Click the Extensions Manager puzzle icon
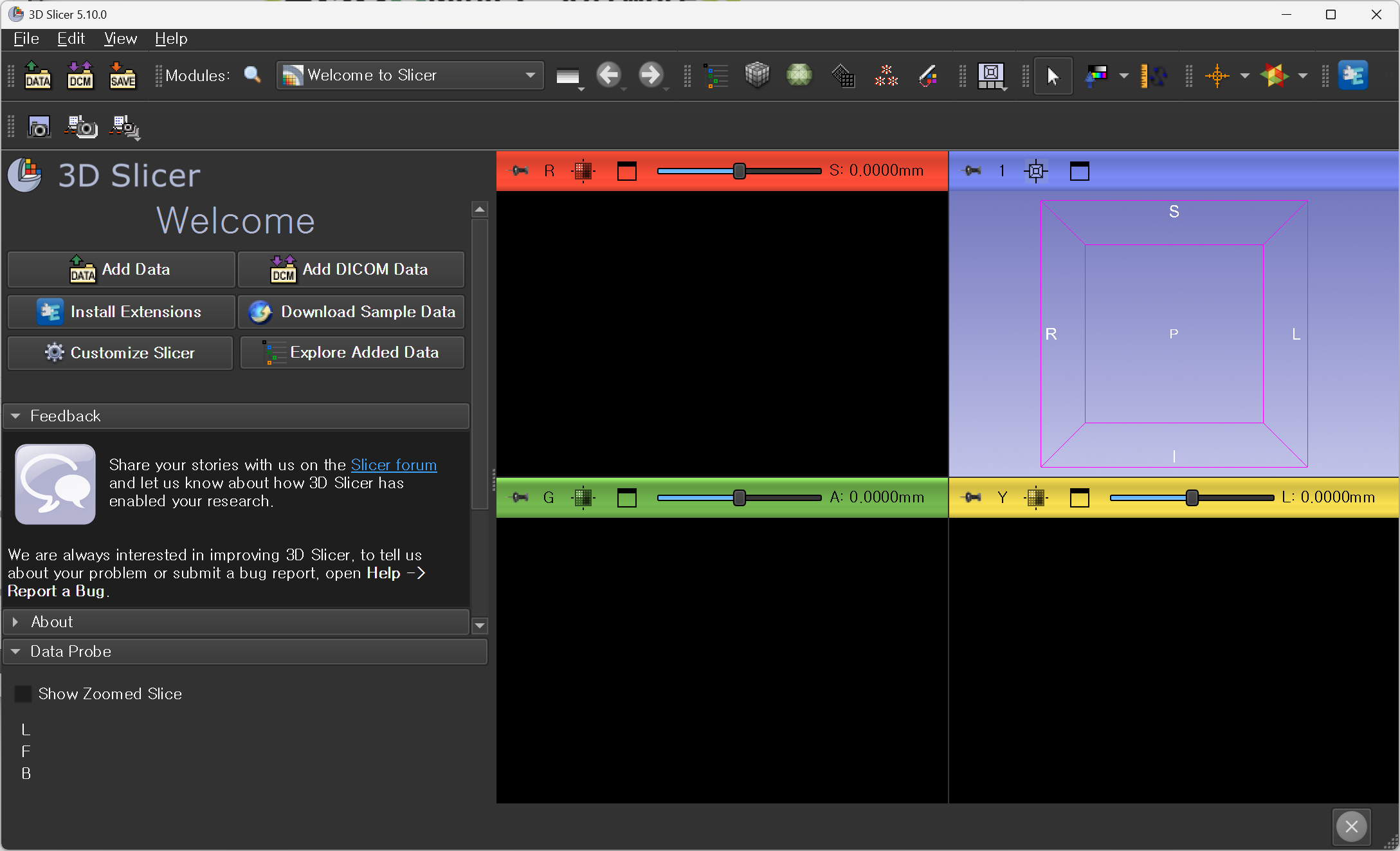1400x851 pixels. coord(1352,76)
